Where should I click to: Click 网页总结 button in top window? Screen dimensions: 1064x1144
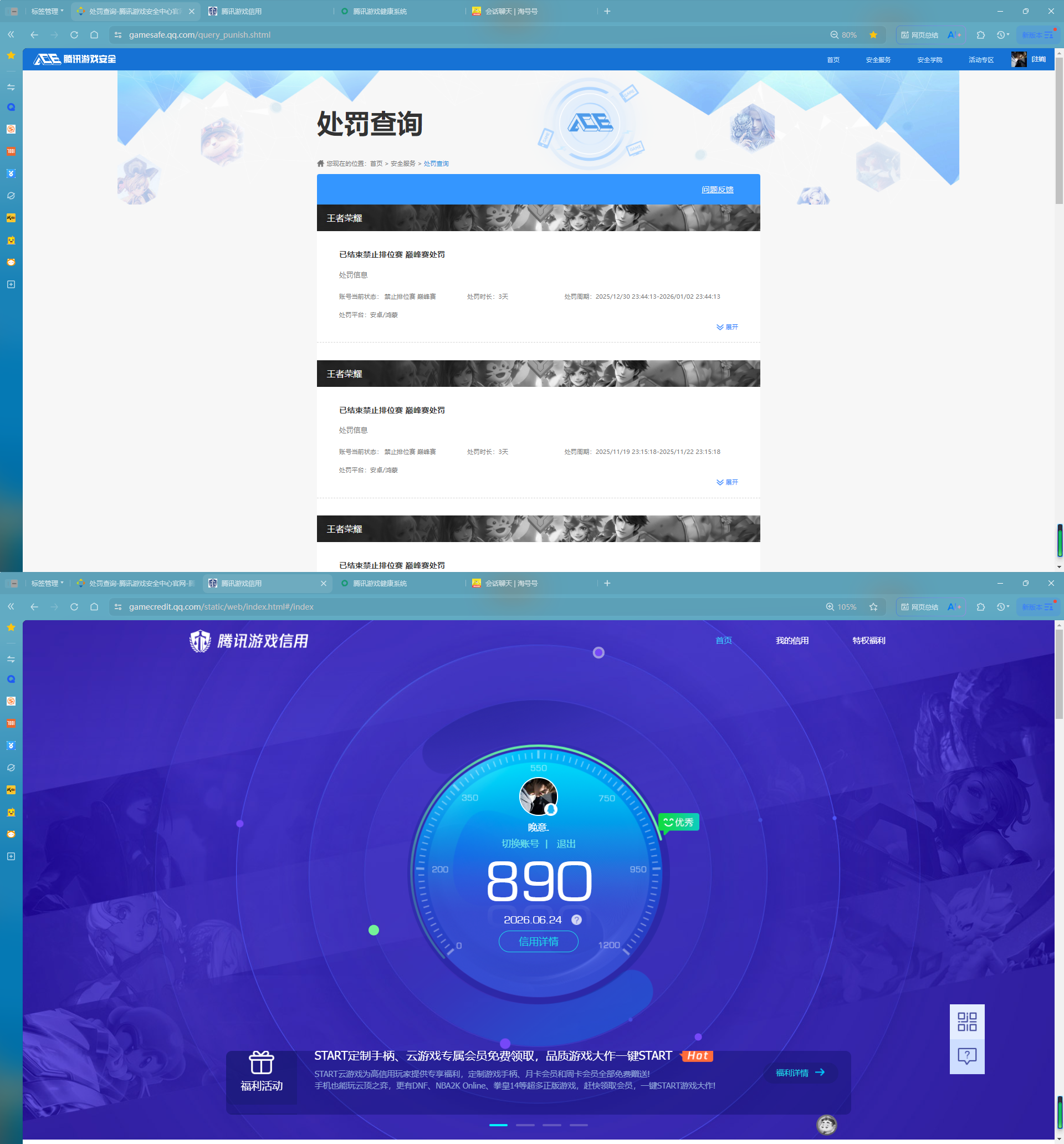pos(919,34)
